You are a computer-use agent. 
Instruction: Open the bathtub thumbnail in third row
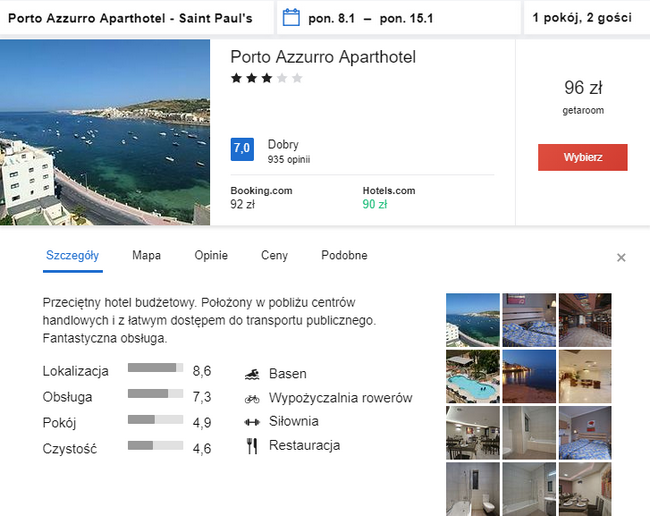click(529, 433)
